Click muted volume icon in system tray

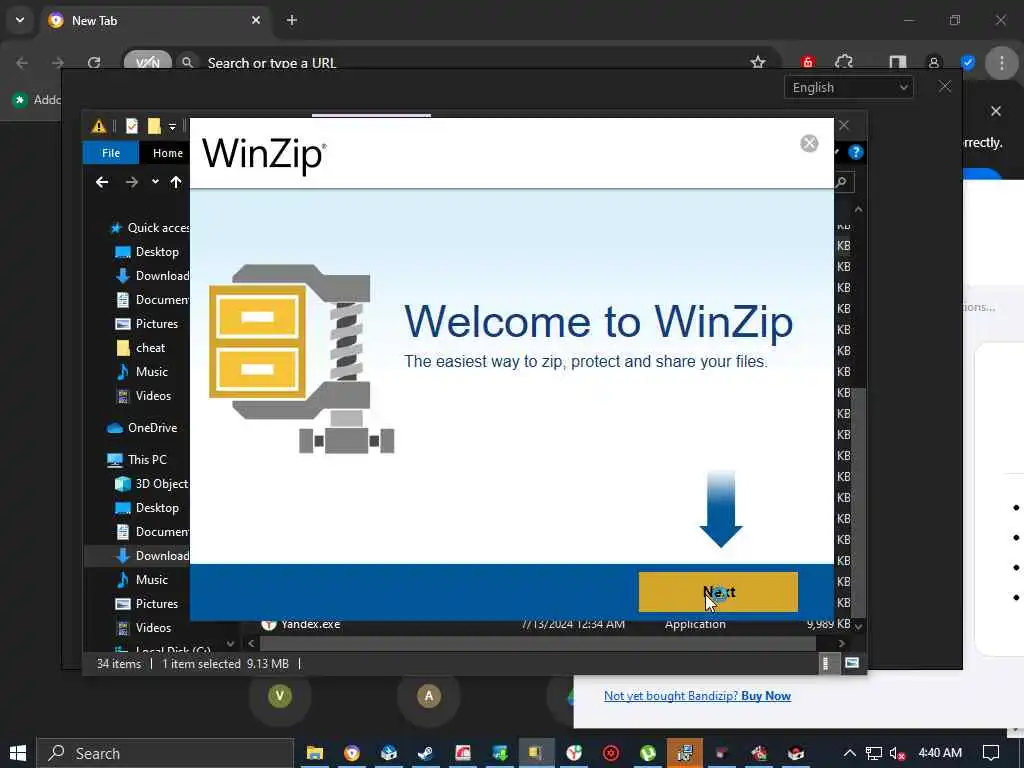[x=897, y=754]
